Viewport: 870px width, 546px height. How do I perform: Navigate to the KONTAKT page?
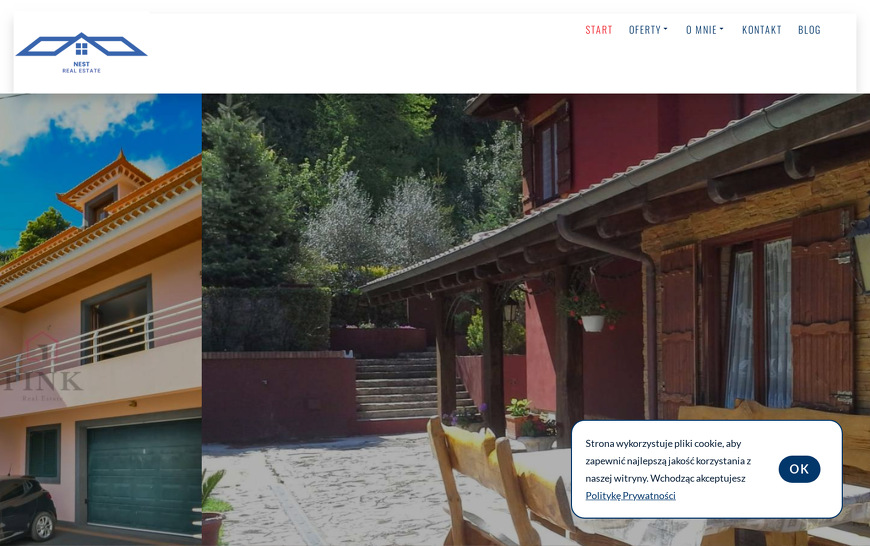(x=762, y=30)
